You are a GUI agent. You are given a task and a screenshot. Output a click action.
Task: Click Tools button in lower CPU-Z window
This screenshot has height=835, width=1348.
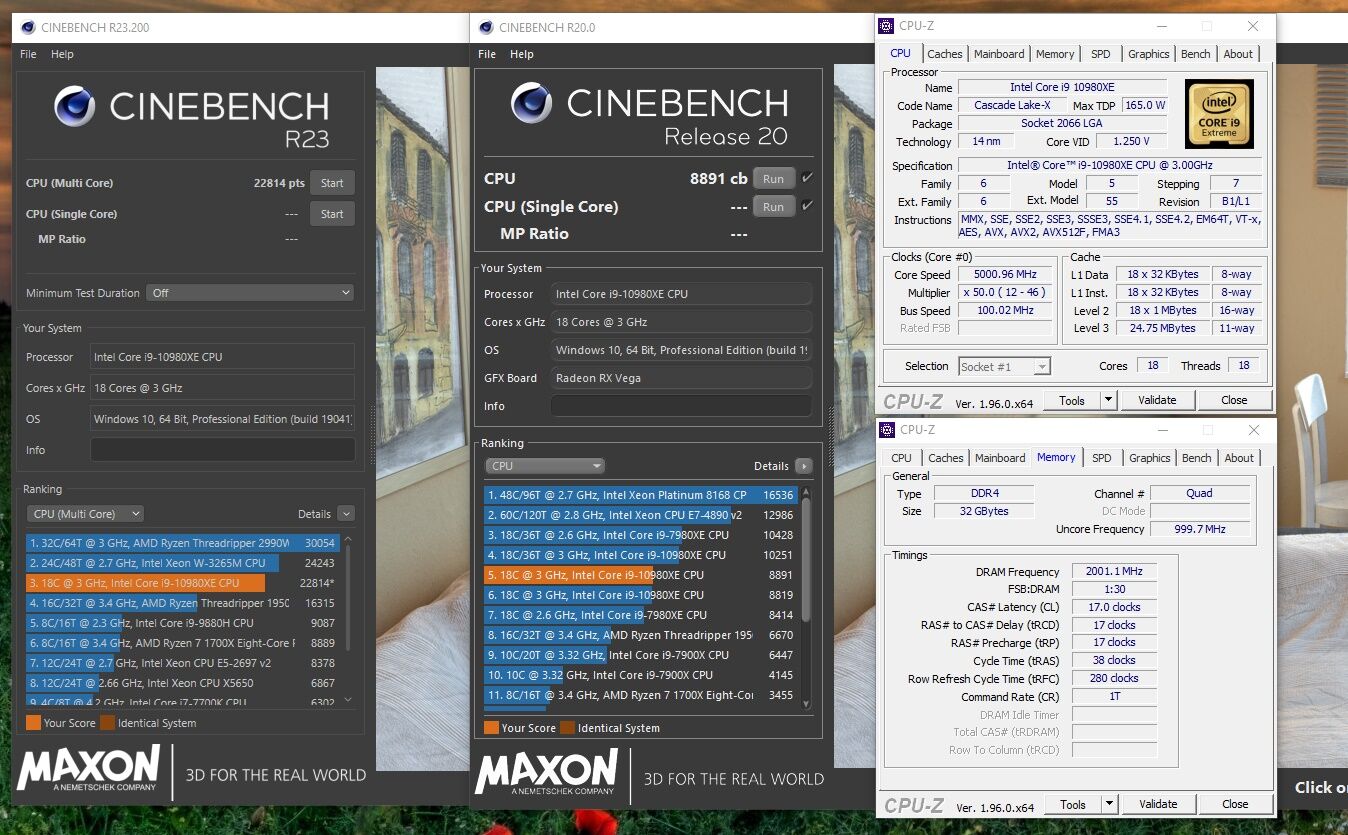tap(1073, 804)
